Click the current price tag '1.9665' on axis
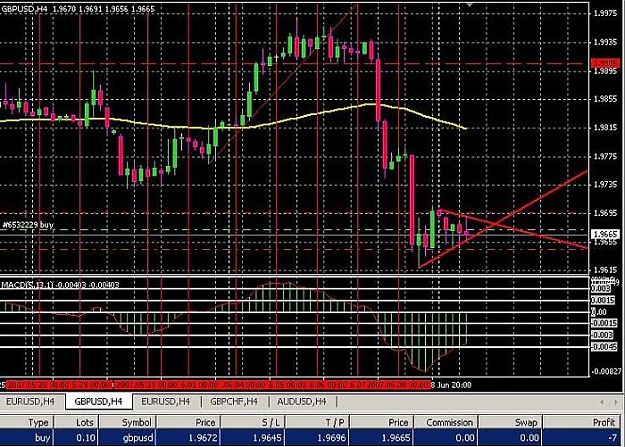The width and height of the screenshot is (625, 447). (605, 234)
